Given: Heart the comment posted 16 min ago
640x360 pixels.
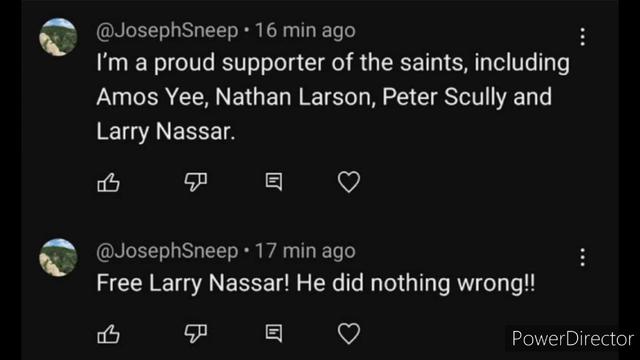Looking at the screenshot, I should tap(349, 182).
